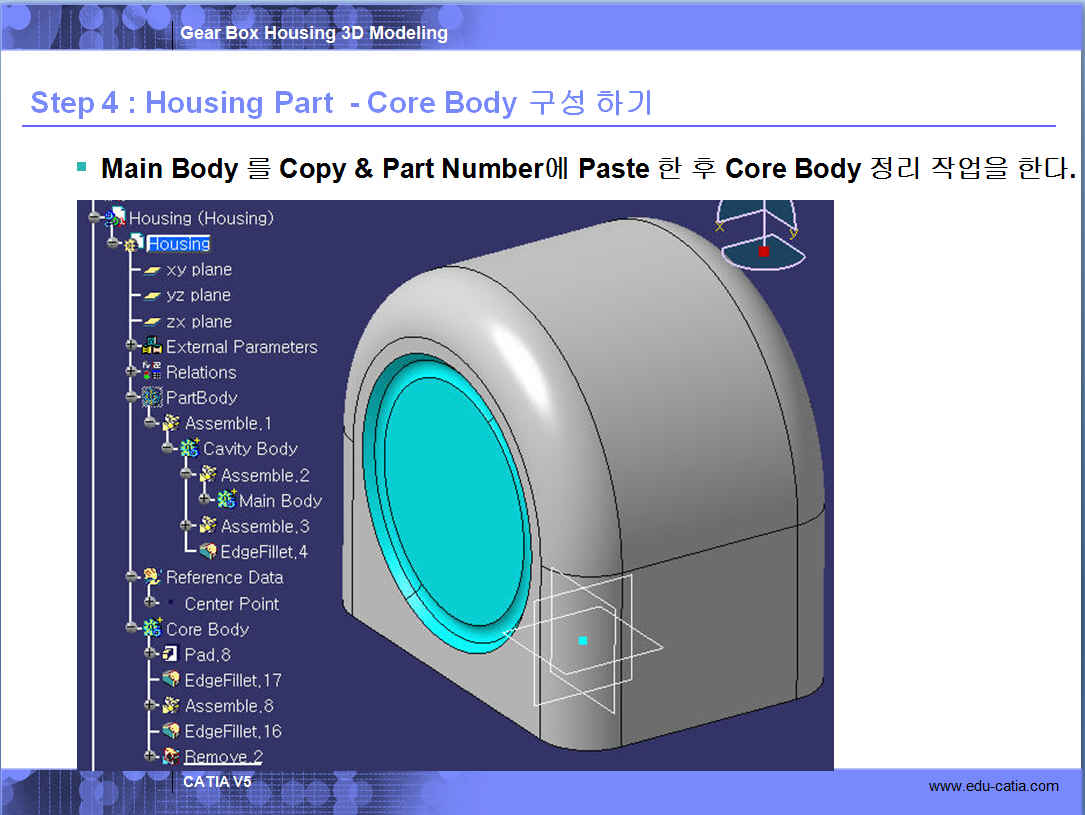Select zx plane in the tree
Viewport: 1085px width, 815px height.
[x=198, y=321]
